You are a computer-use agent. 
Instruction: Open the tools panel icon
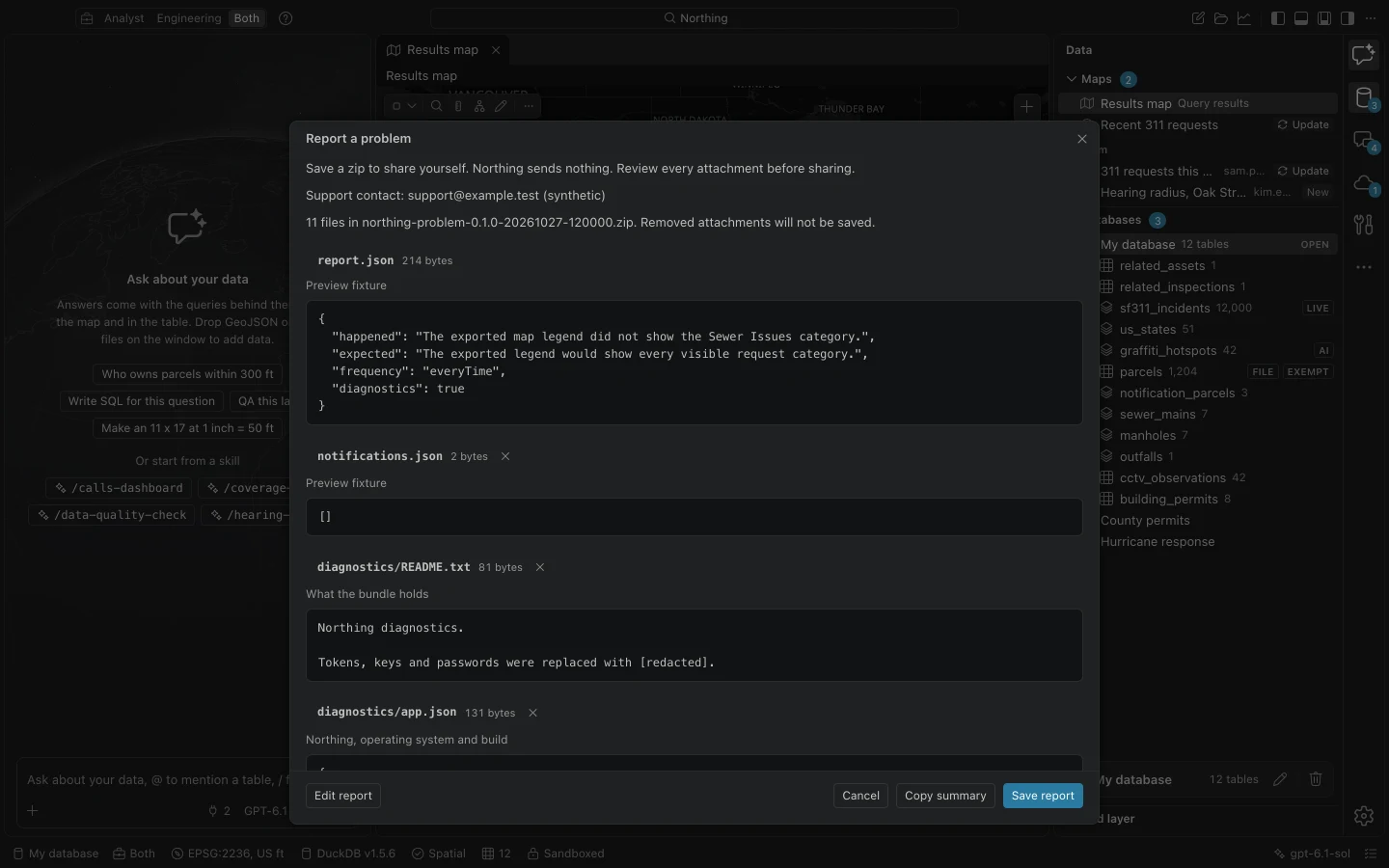coord(1364,225)
